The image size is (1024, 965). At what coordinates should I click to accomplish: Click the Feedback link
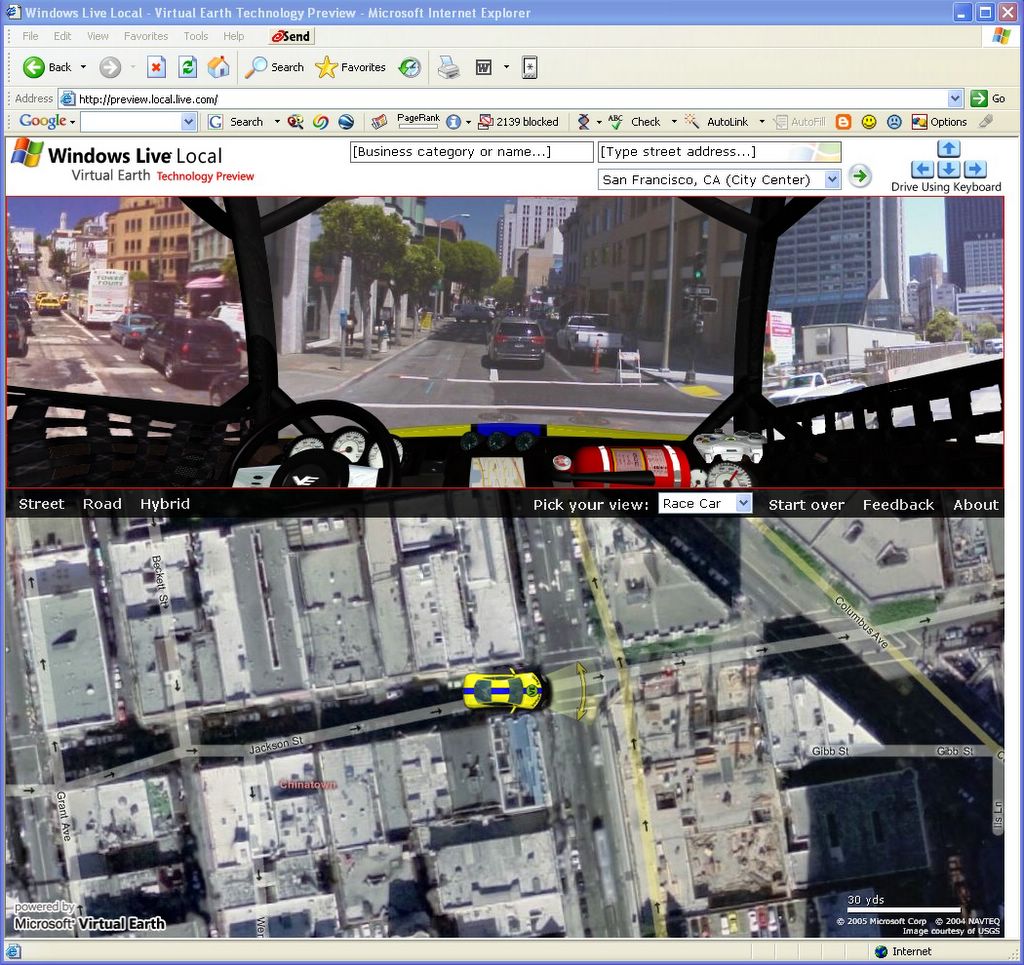[898, 505]
